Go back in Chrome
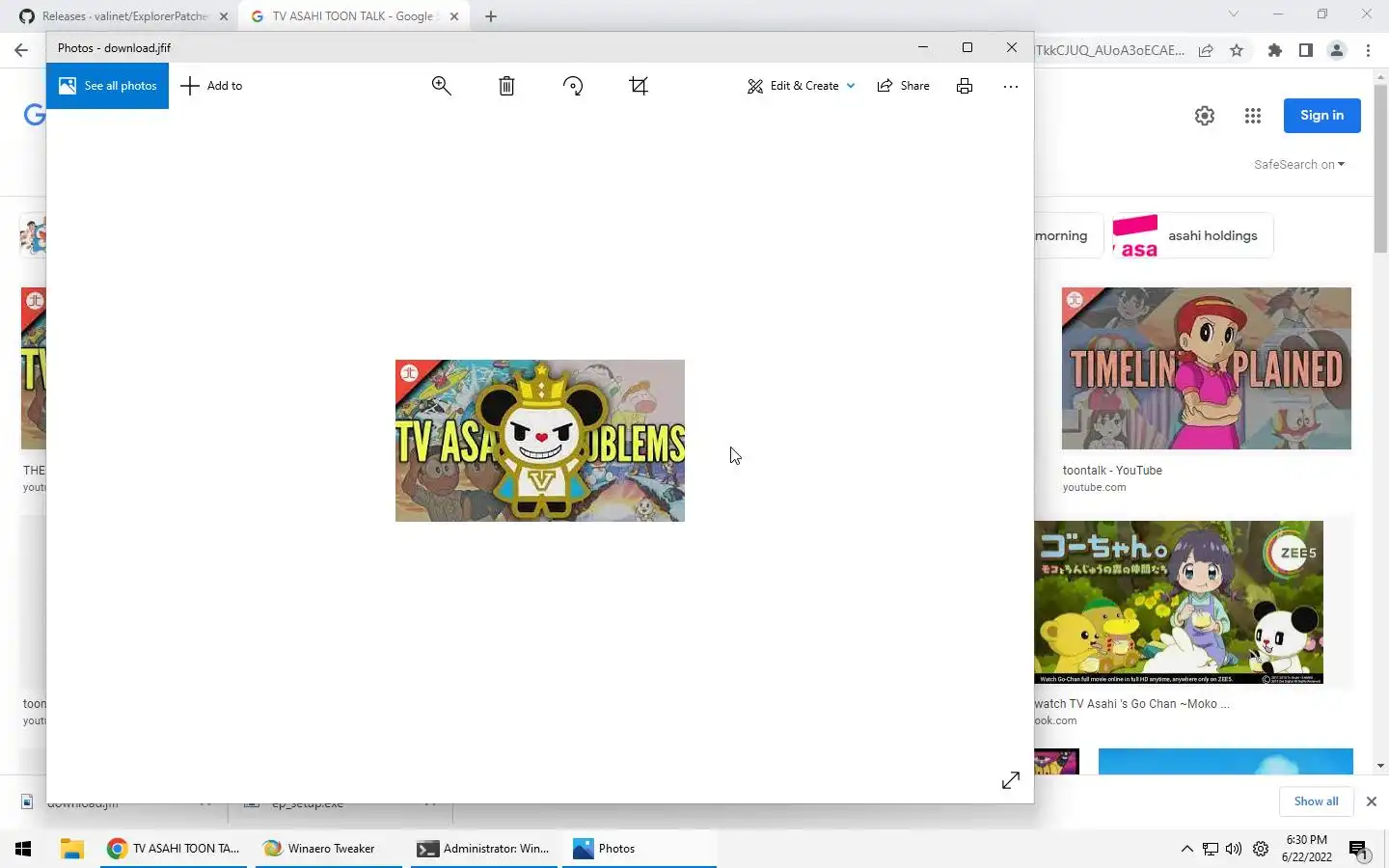Image resolution: width=1389 pixels, height=868 pixels. pos(21,50)
